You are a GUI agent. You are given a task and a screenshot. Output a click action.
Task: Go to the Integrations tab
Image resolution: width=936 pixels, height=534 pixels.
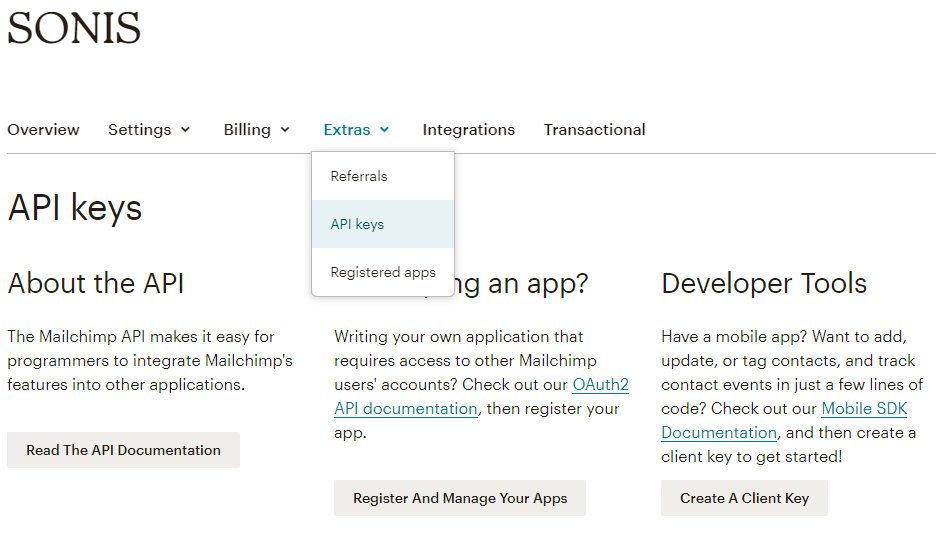[469, 129]
